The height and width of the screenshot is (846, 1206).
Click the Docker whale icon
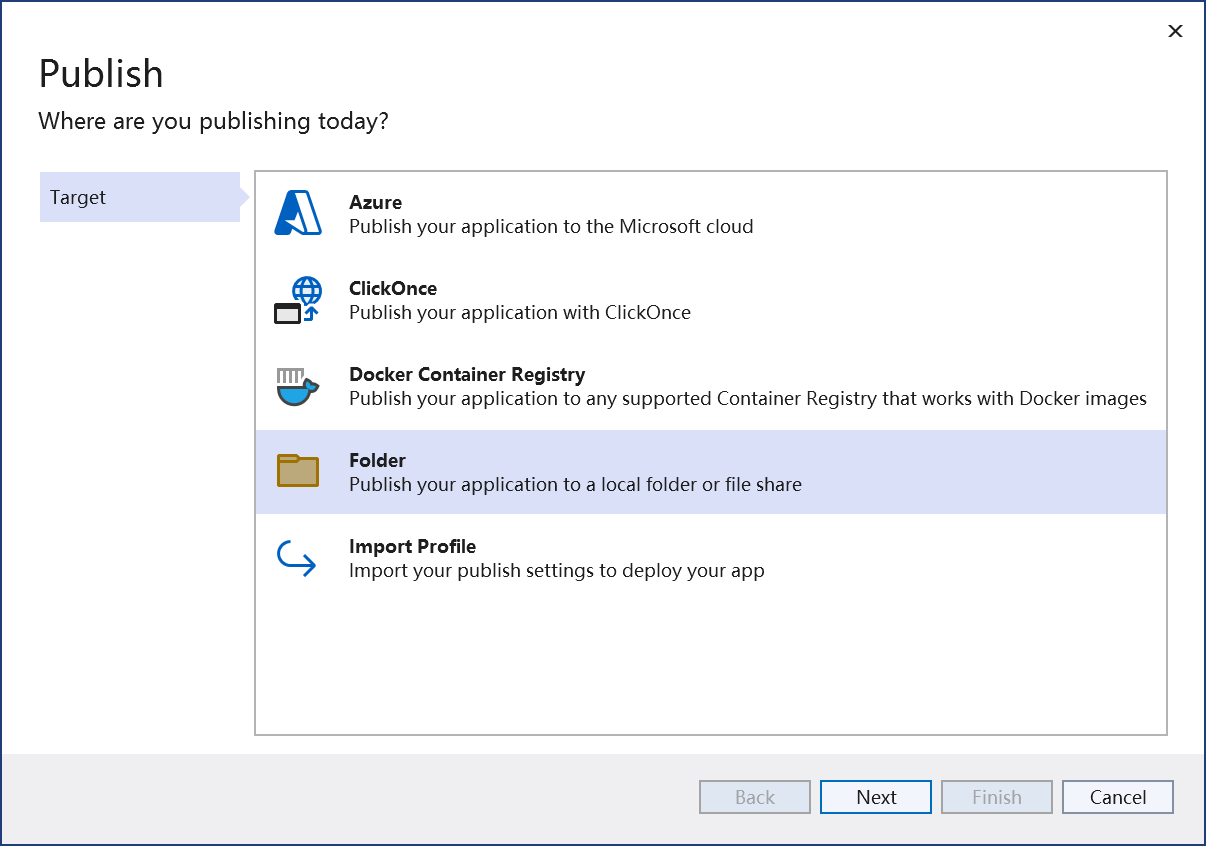297,386
